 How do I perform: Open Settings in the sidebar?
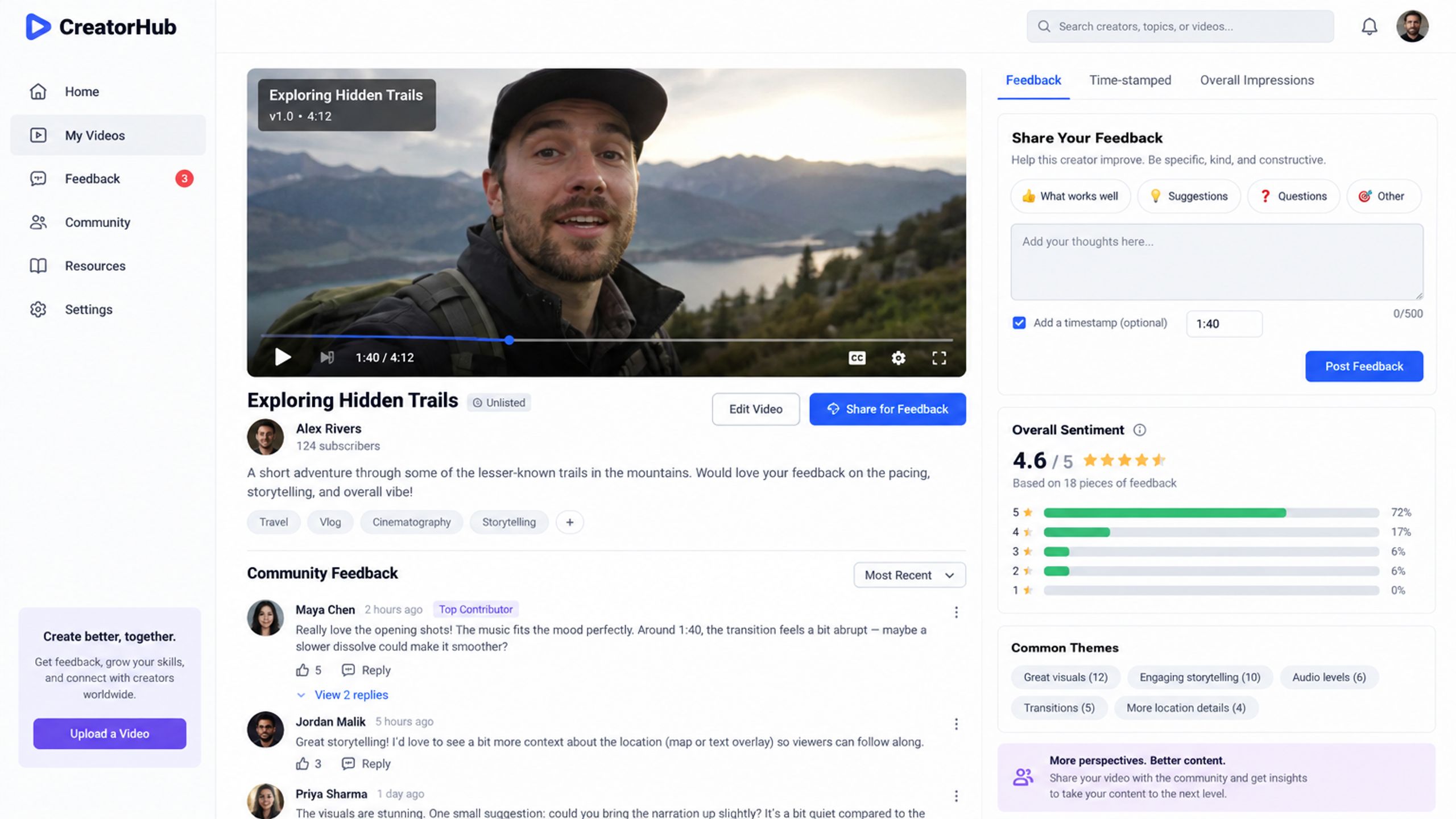point(108,309)
